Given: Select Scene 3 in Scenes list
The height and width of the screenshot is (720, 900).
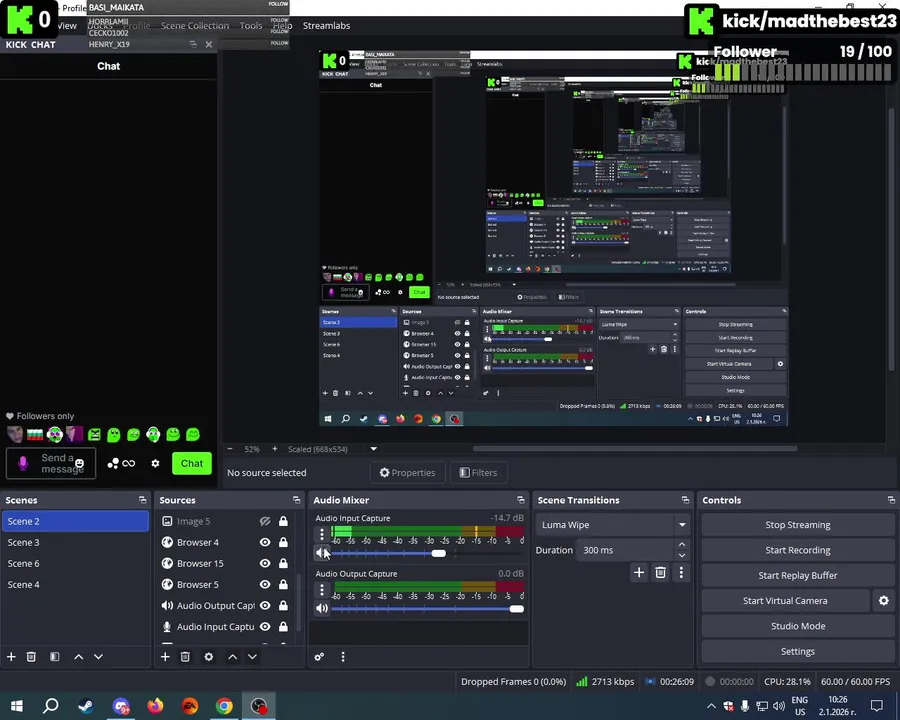Looking at the screenshot, I should point(75,542).
